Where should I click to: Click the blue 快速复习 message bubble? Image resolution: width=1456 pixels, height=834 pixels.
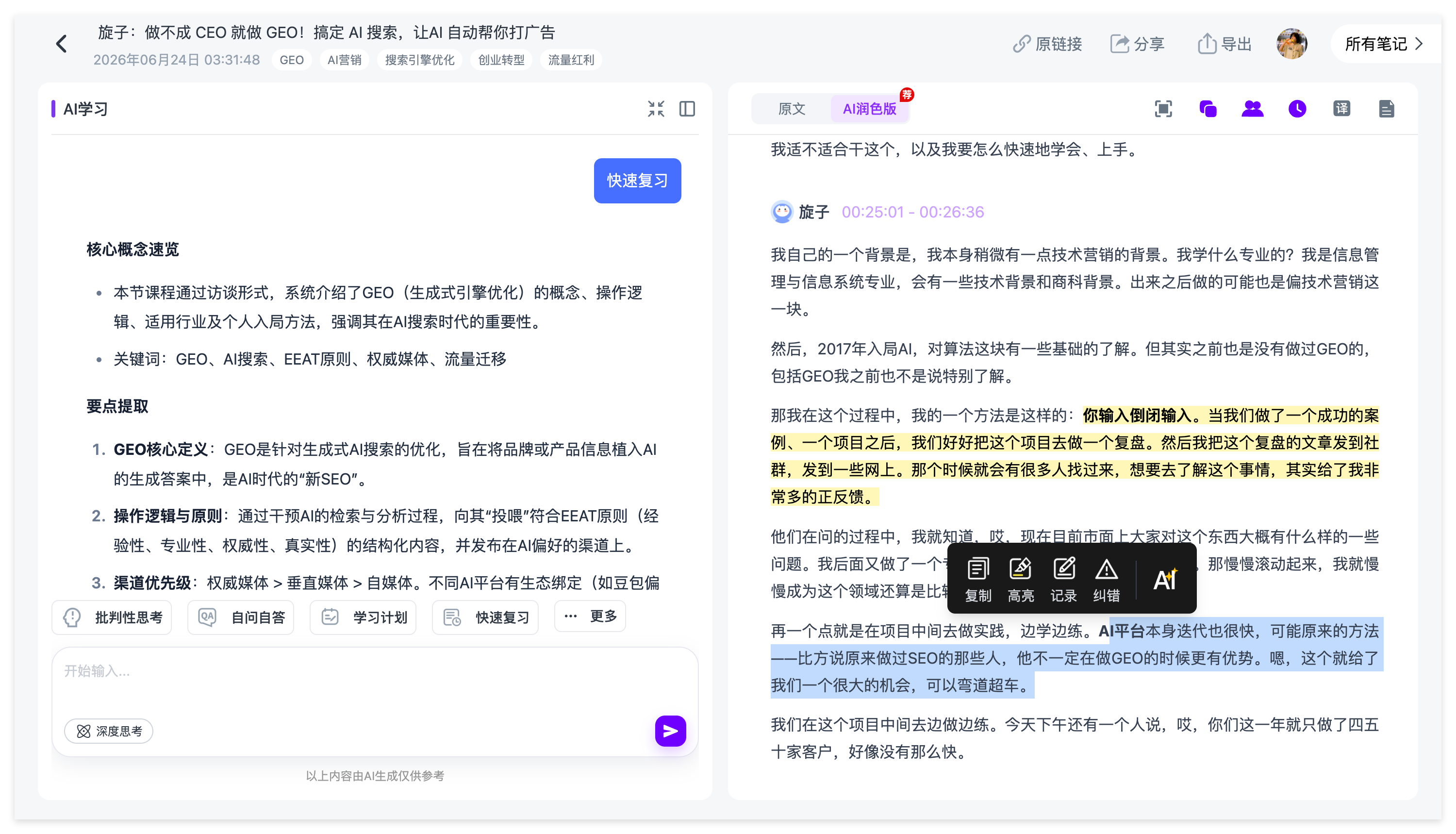[637, 181]
